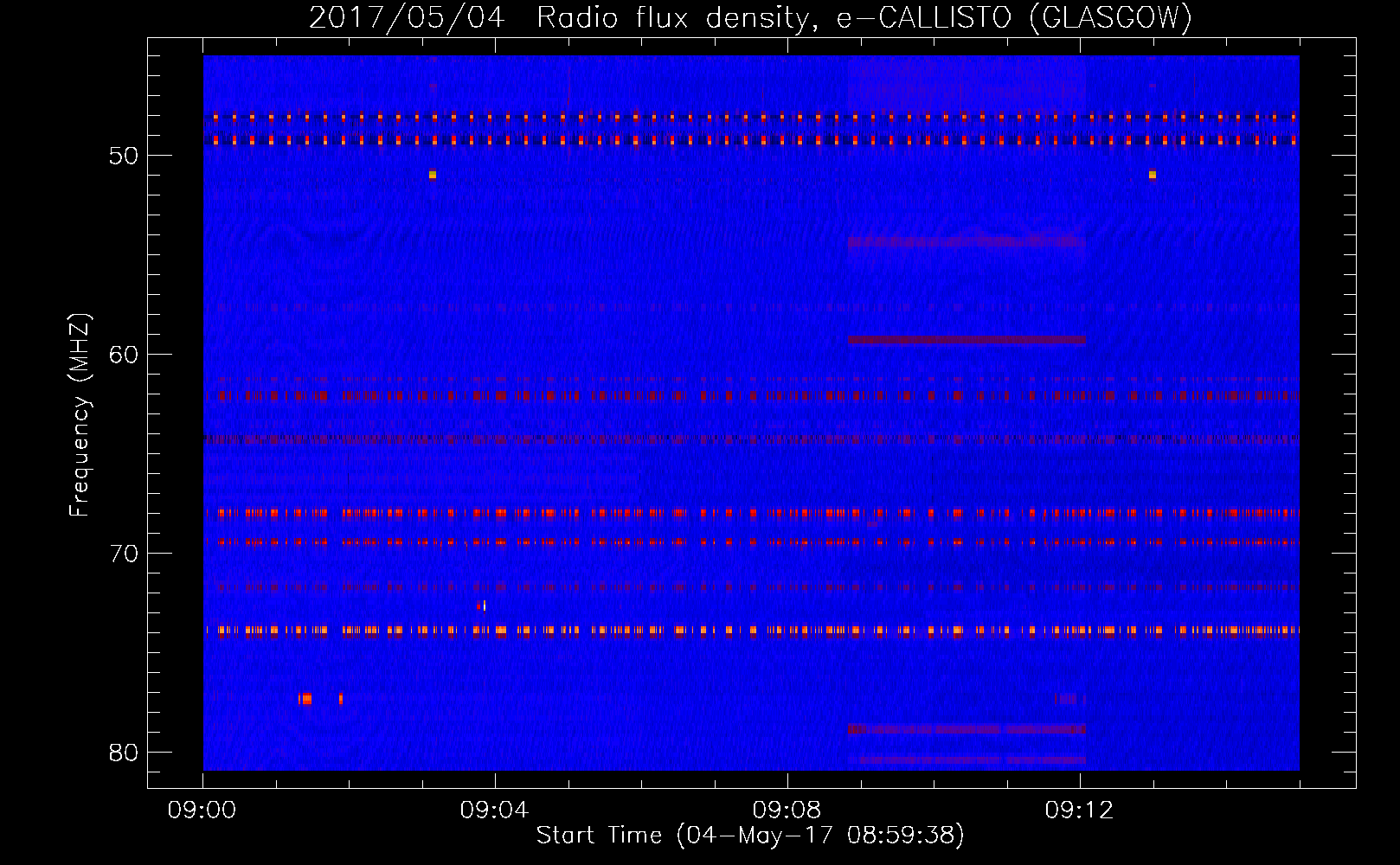Click the bright red blob near 77 MHz at 09:01

point(305,699)
